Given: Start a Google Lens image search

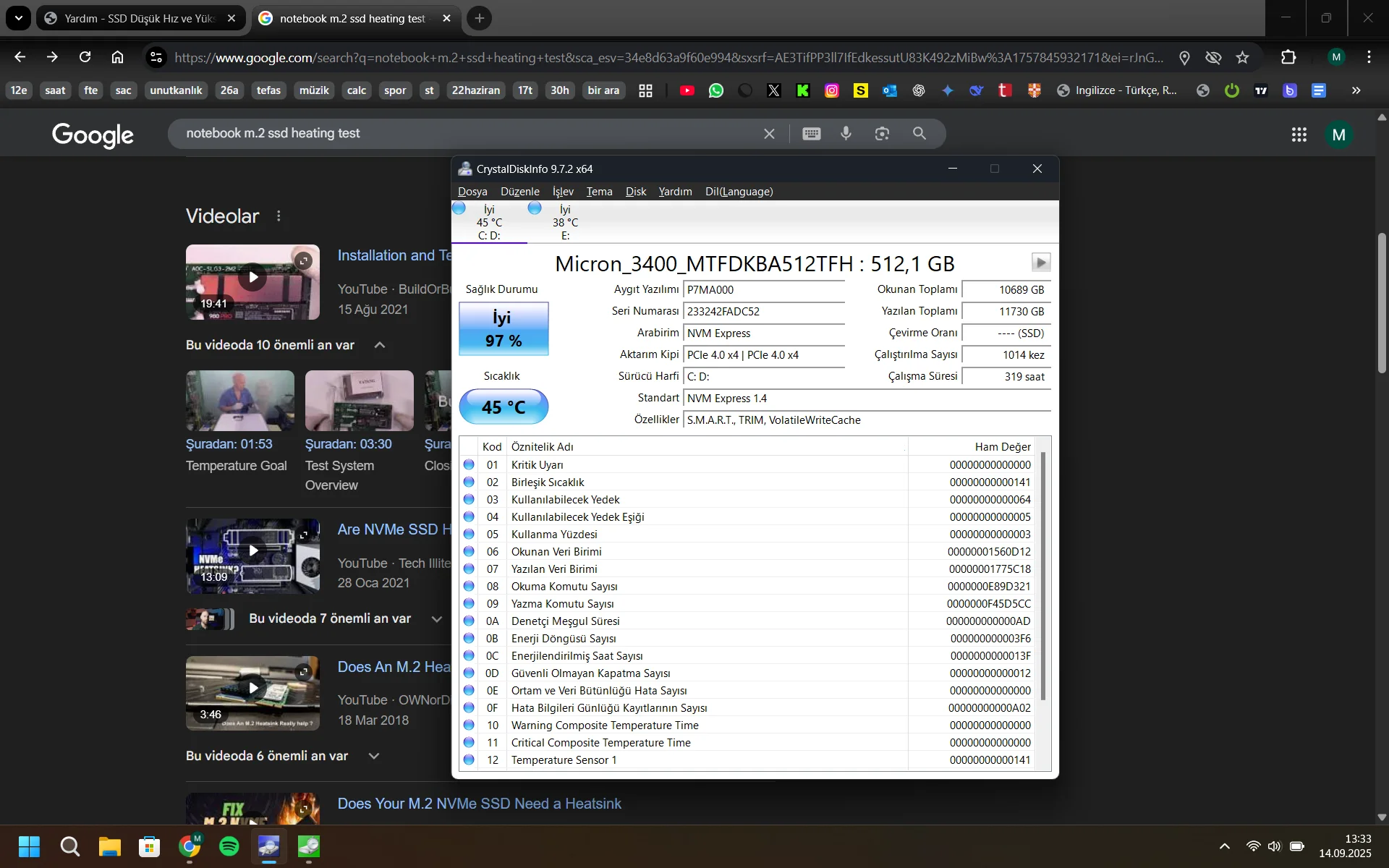Looking at the screenshot, I should 882,134.
